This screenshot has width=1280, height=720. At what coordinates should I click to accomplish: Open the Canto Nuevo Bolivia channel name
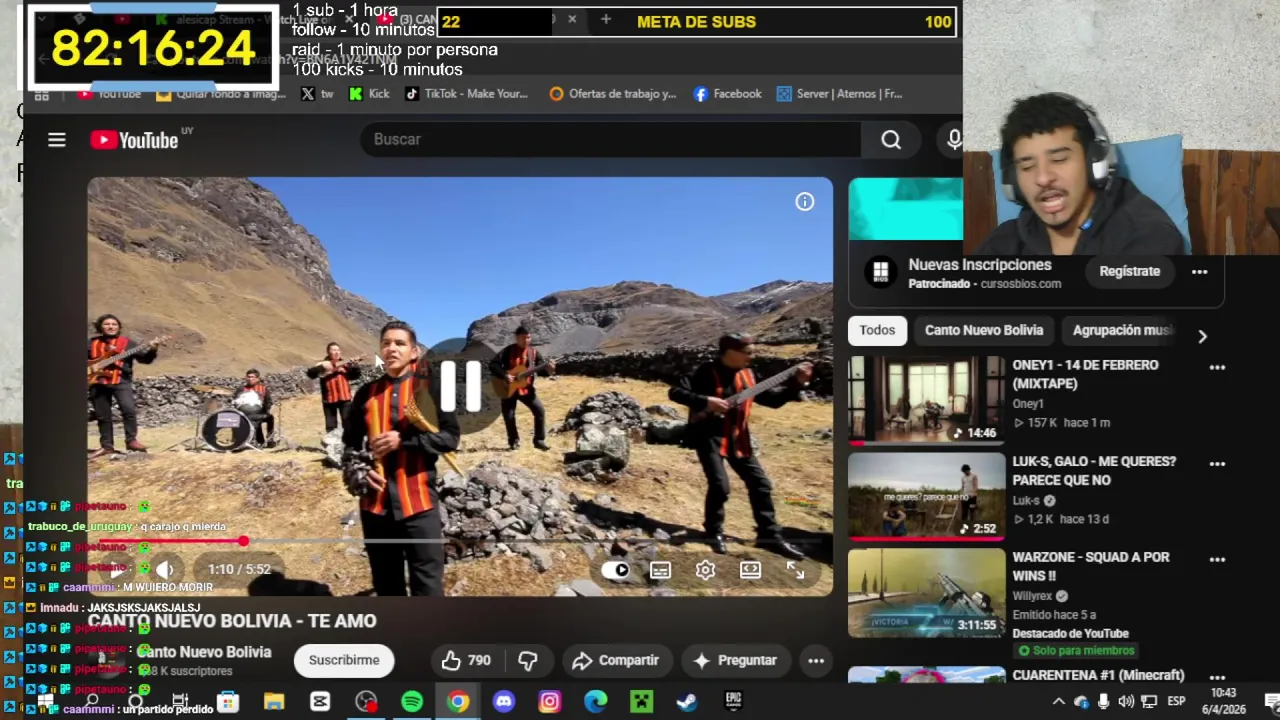(204, 652)
